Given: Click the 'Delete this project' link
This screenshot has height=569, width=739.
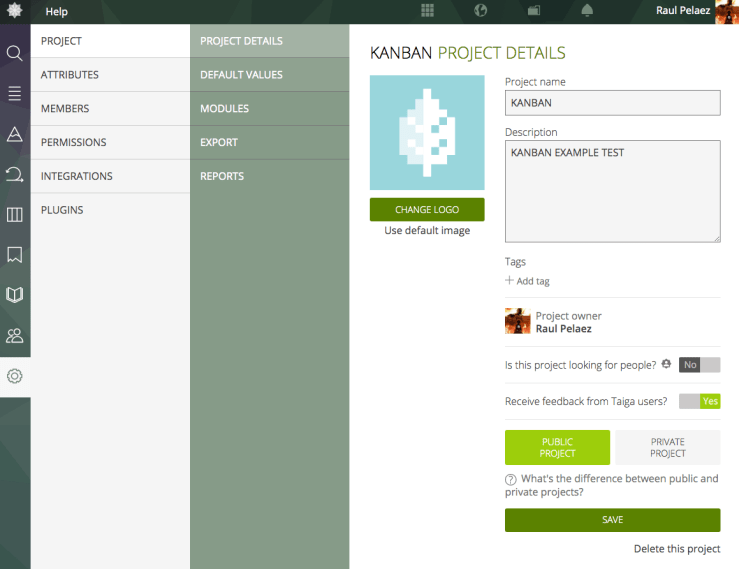Looking at the screenshot, I should tap(676, 549).
